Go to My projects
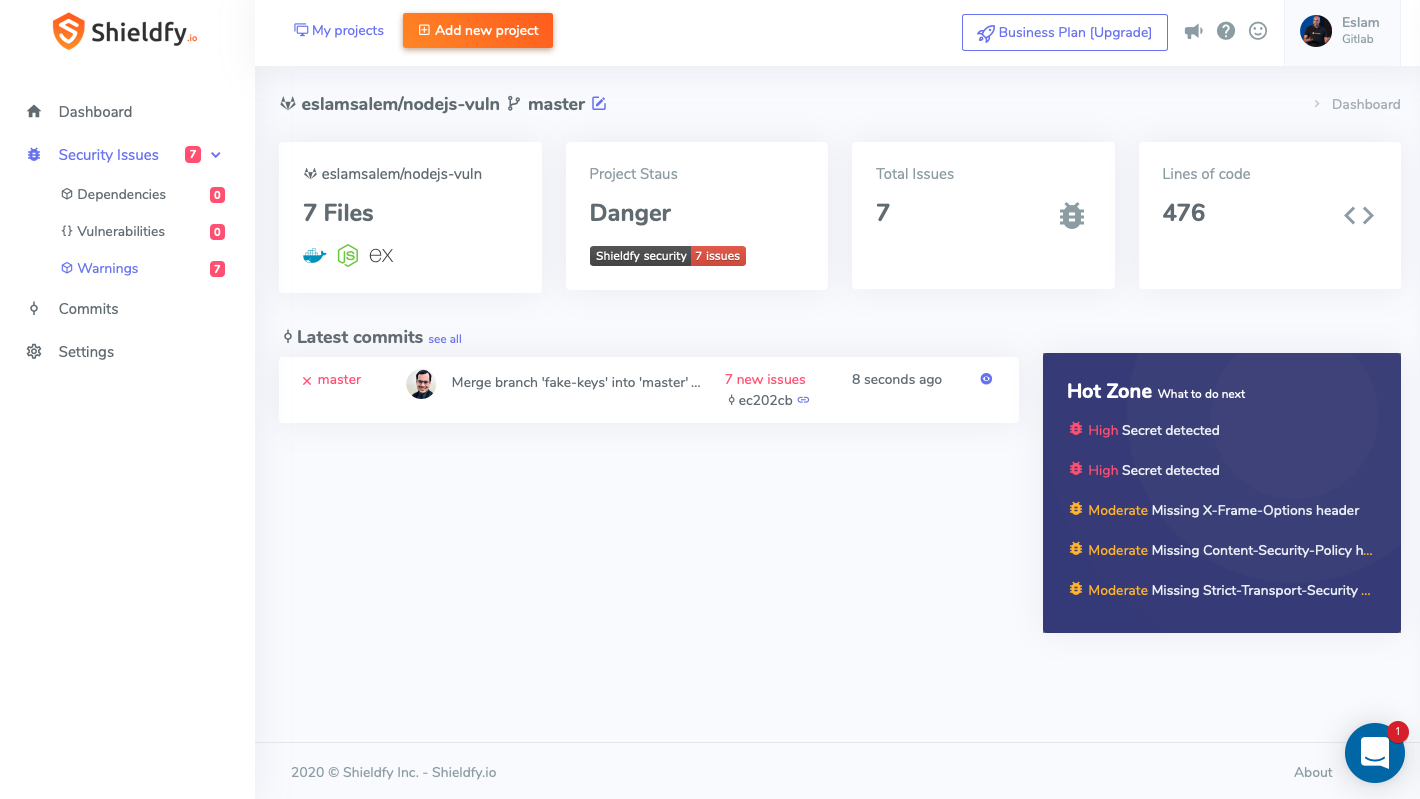 [x=338, y=30]
